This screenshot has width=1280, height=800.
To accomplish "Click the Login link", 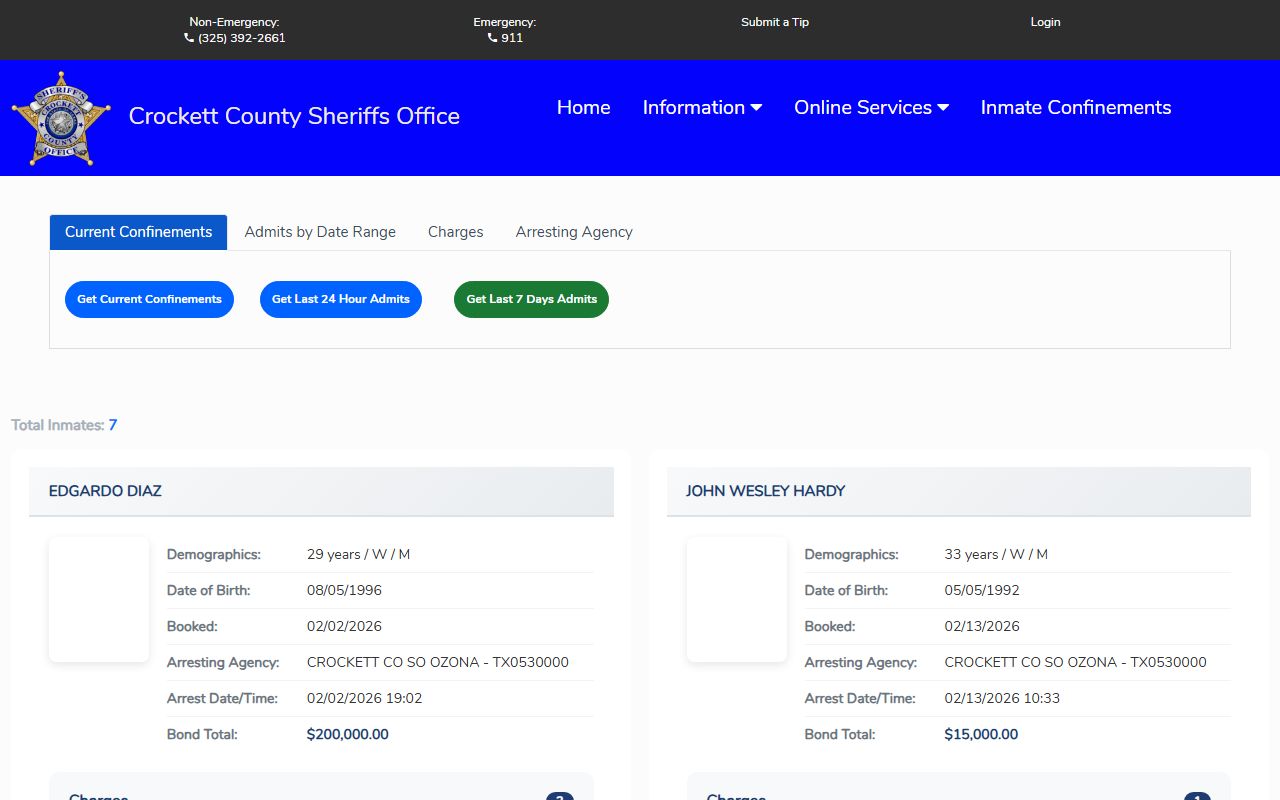I will click(1045, 22).
